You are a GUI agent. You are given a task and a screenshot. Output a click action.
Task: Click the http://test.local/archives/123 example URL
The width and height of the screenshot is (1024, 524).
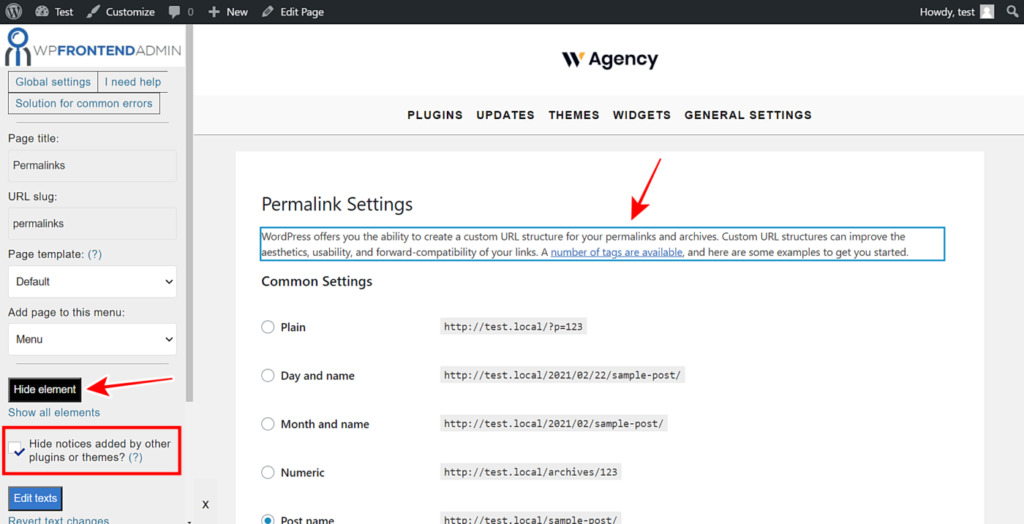[530, 472]
